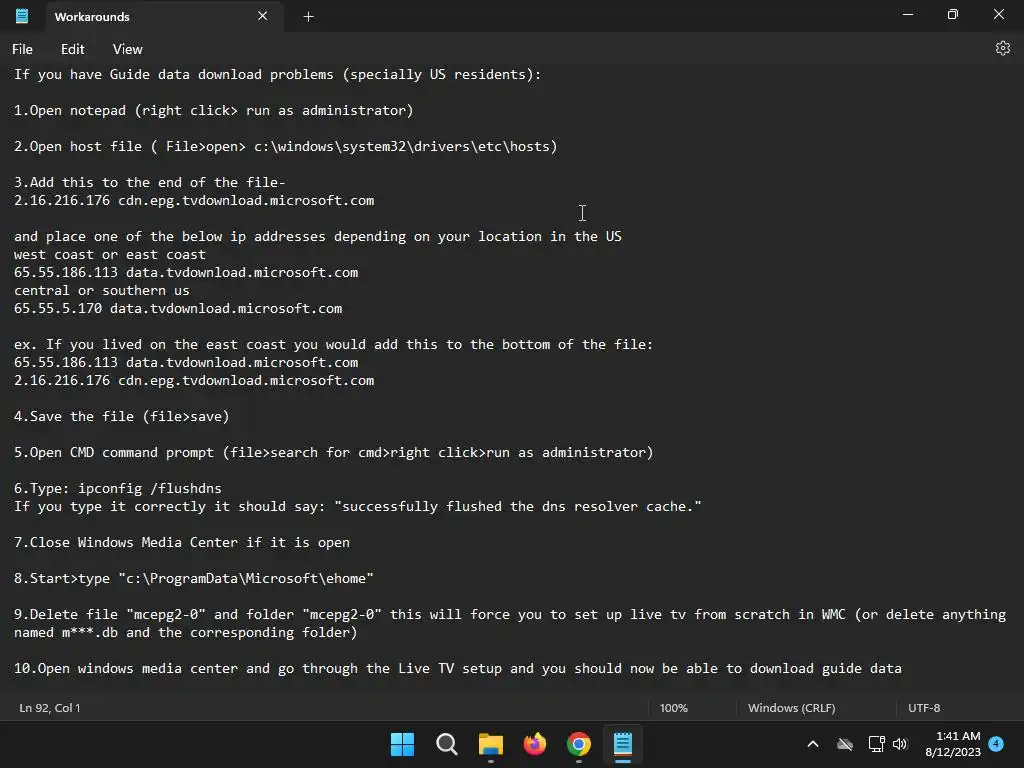The image size is (1024, 768).
Task: Click Notepad icon on taskbar
Action: pyautogui.click(x=623, y=744)
